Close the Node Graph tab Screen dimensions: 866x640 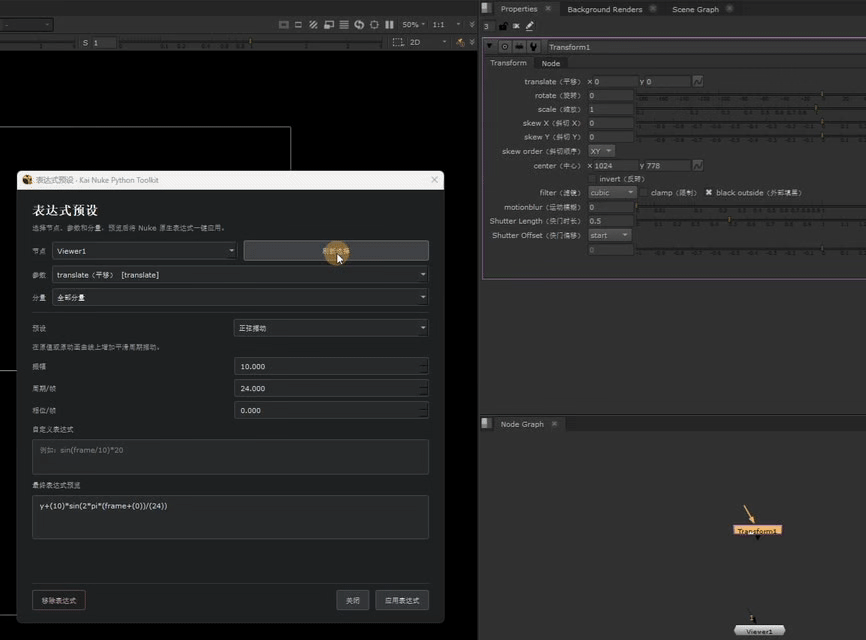[x=554, y=424]
